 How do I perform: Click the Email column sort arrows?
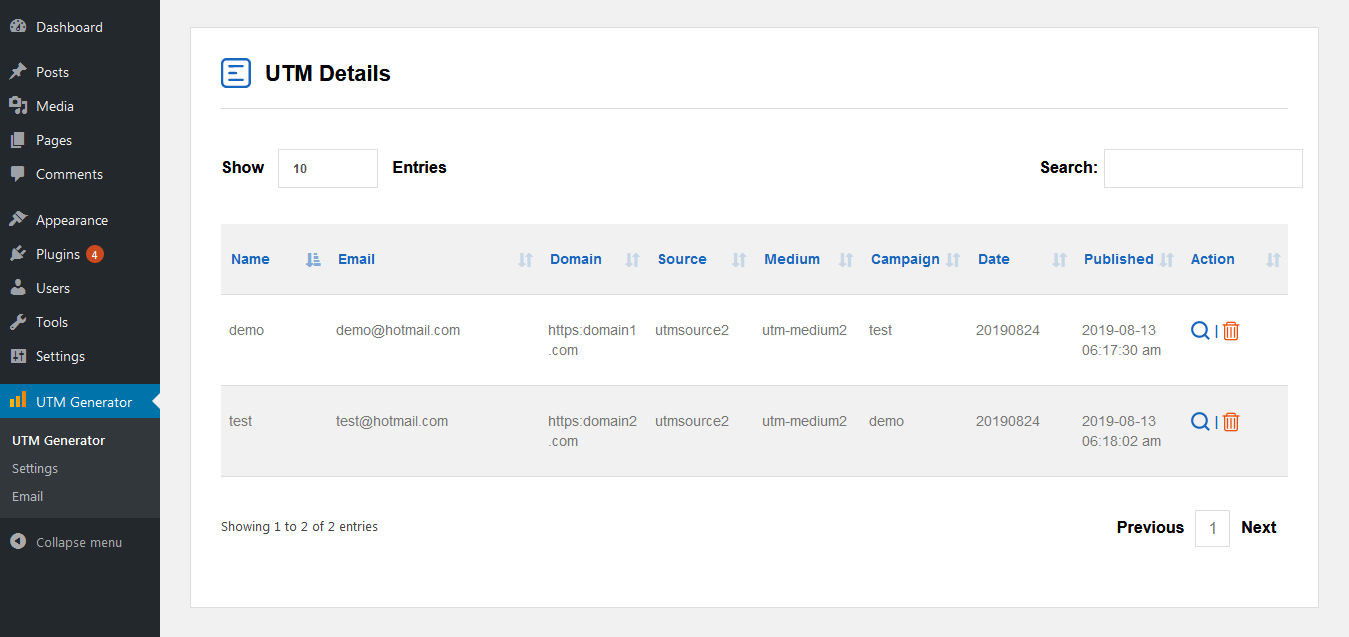526,260
